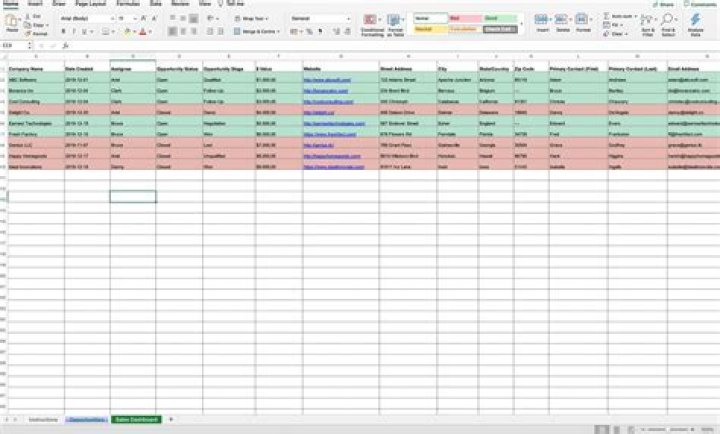Click the Assignee header cell

tap(133, 68)
